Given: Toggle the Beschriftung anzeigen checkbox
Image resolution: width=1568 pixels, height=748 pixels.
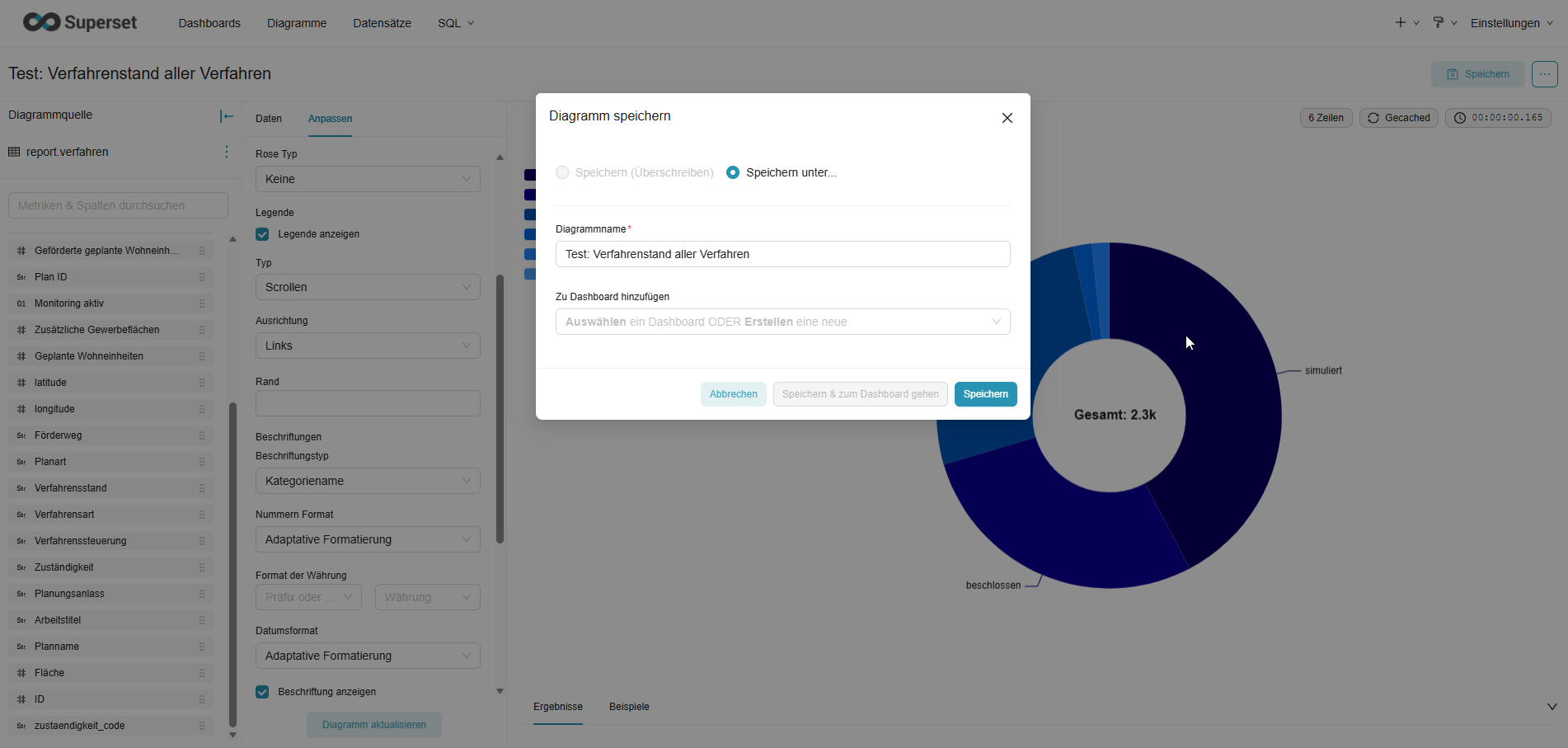Looking at the screenshot, I should 262,692.
